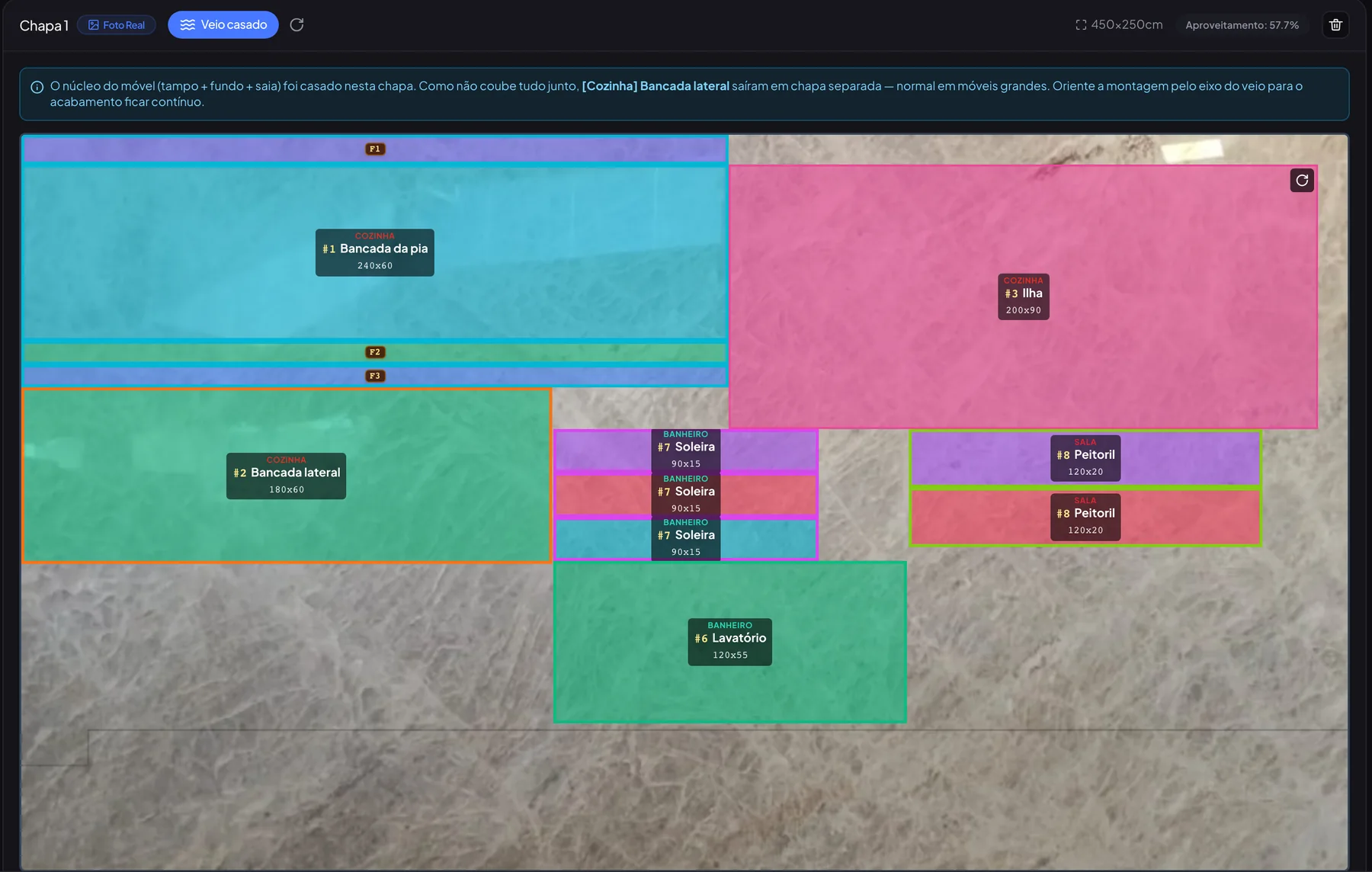Select the F2 strip label

click(x=375, y=352)
